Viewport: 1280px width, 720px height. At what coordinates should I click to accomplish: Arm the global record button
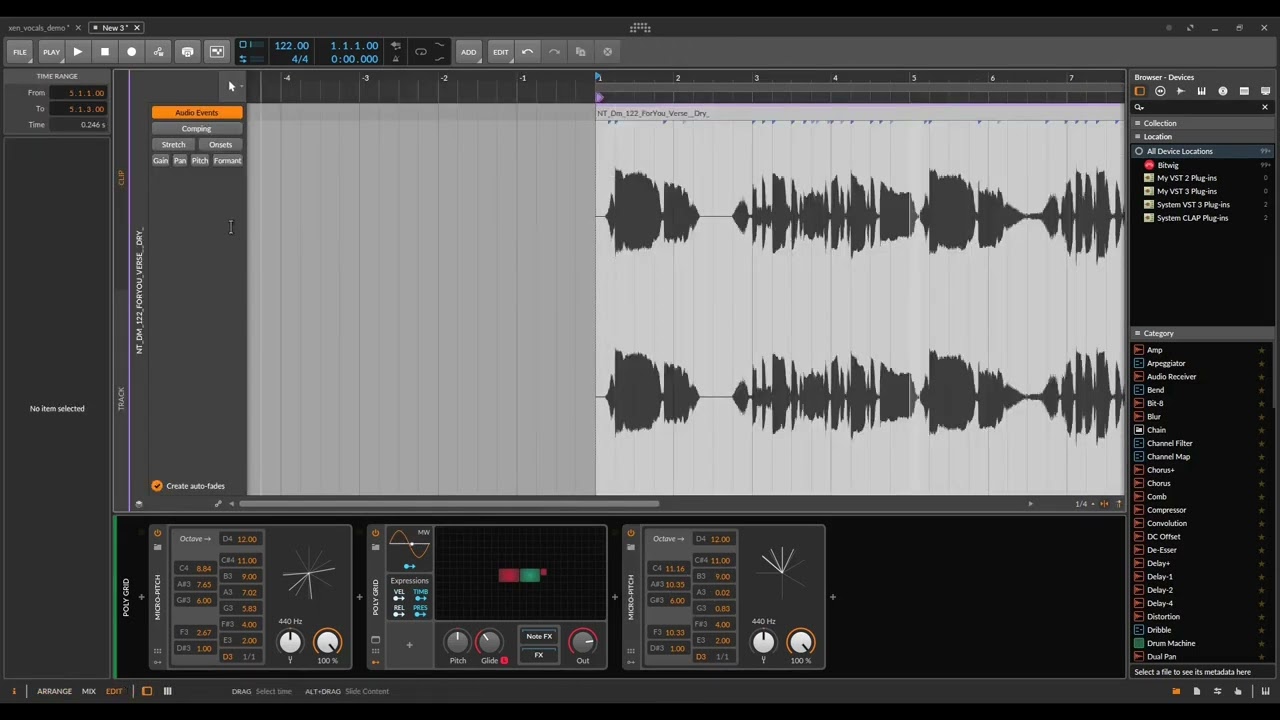tap(131, 52)
